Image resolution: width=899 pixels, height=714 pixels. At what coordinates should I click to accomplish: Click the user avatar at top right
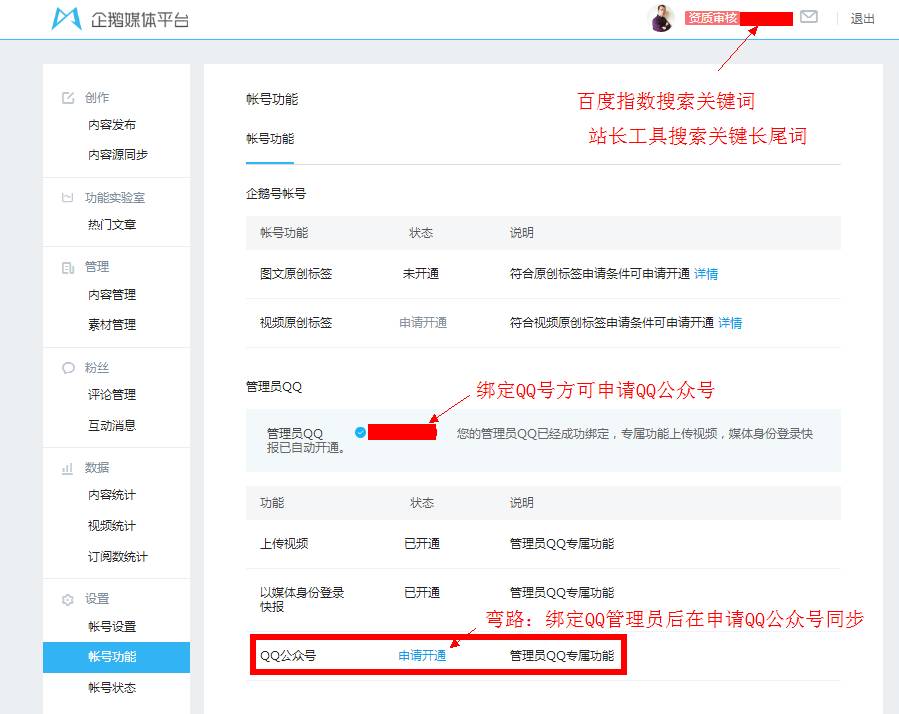click(x=661, y=17)
